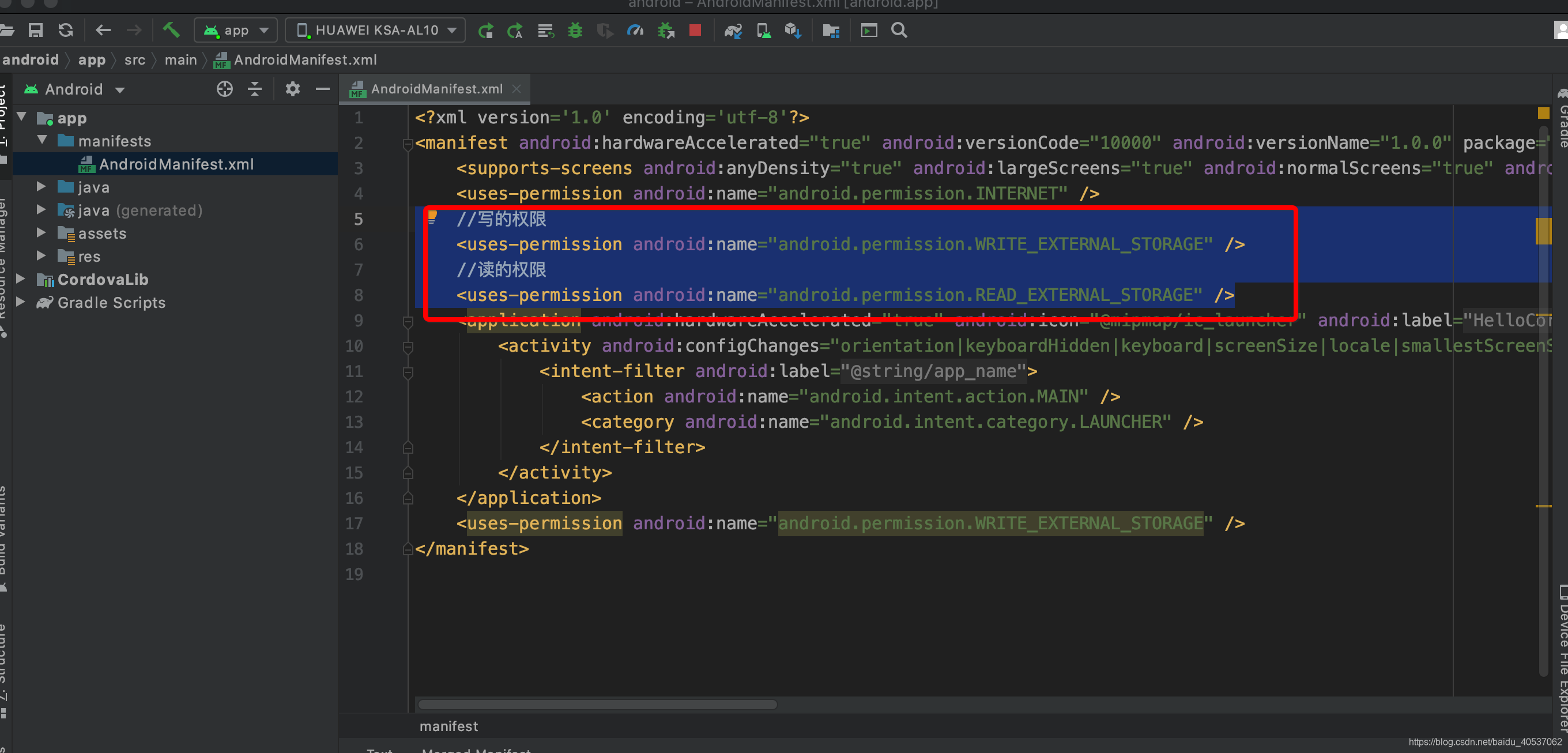
Task: Navigate forward with the right arrow
Action: pos(134,30)
